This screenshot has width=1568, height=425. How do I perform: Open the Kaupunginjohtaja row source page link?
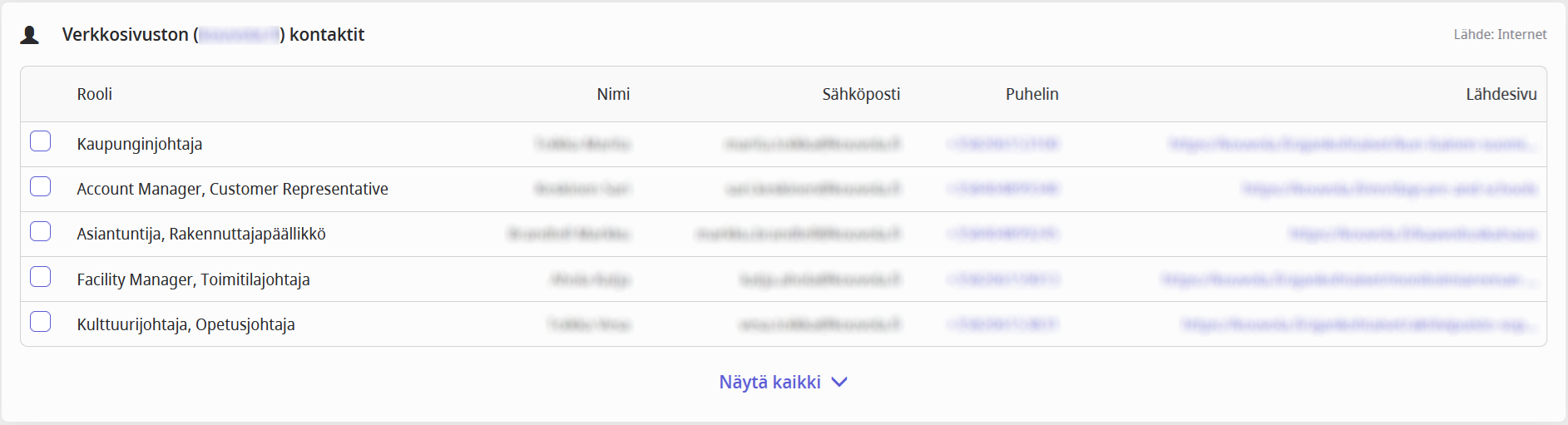pyautogui.click(x=1352, y=144)
